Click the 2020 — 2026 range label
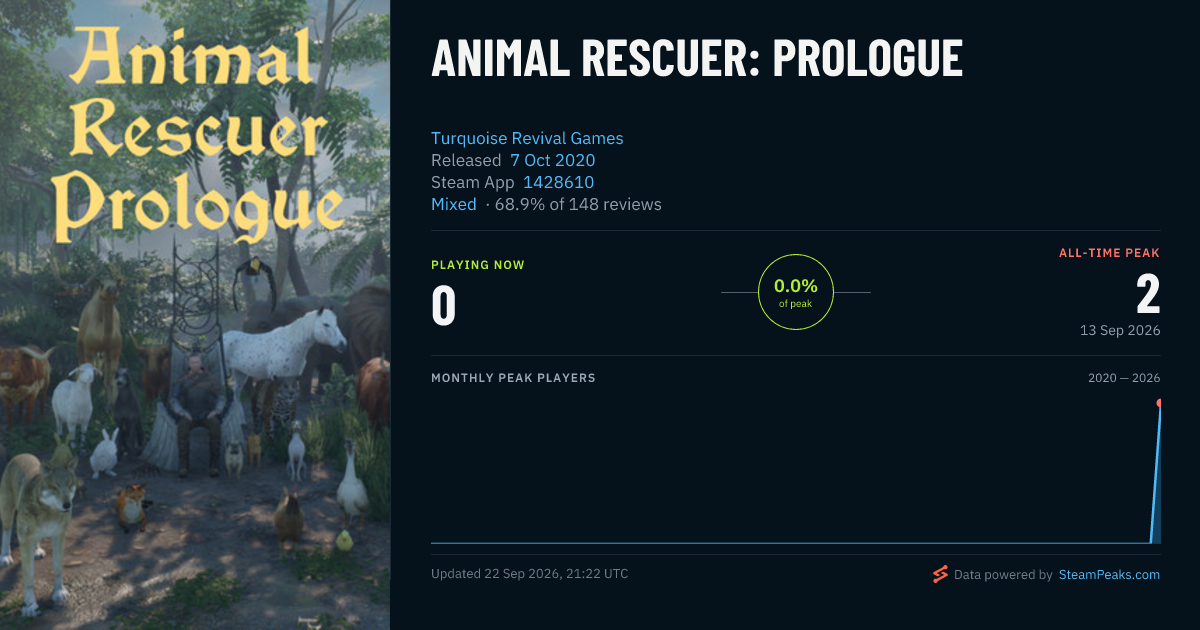 (1124, 378)
